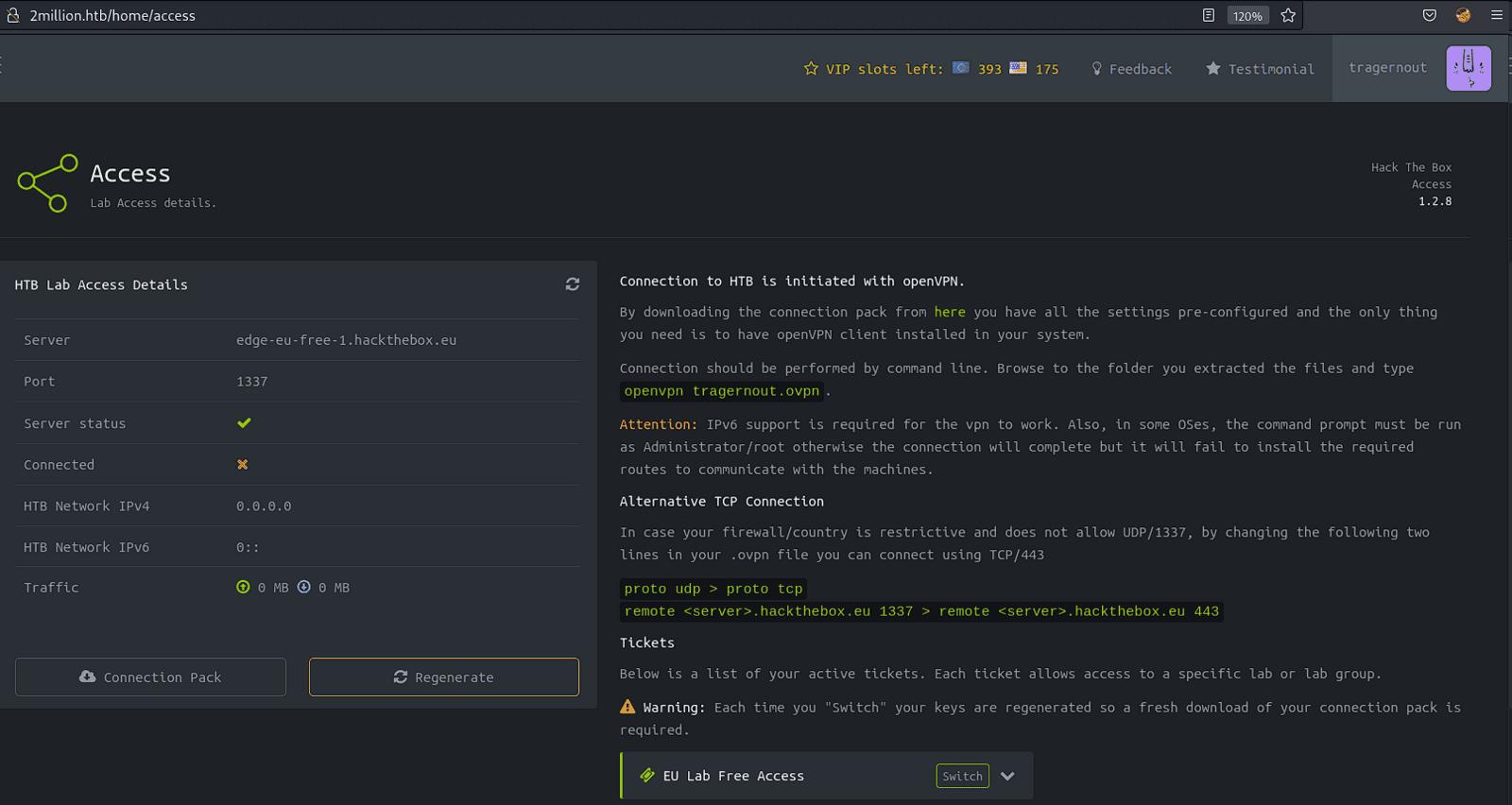Click the upload traffic arrow icon

point(243,587)
